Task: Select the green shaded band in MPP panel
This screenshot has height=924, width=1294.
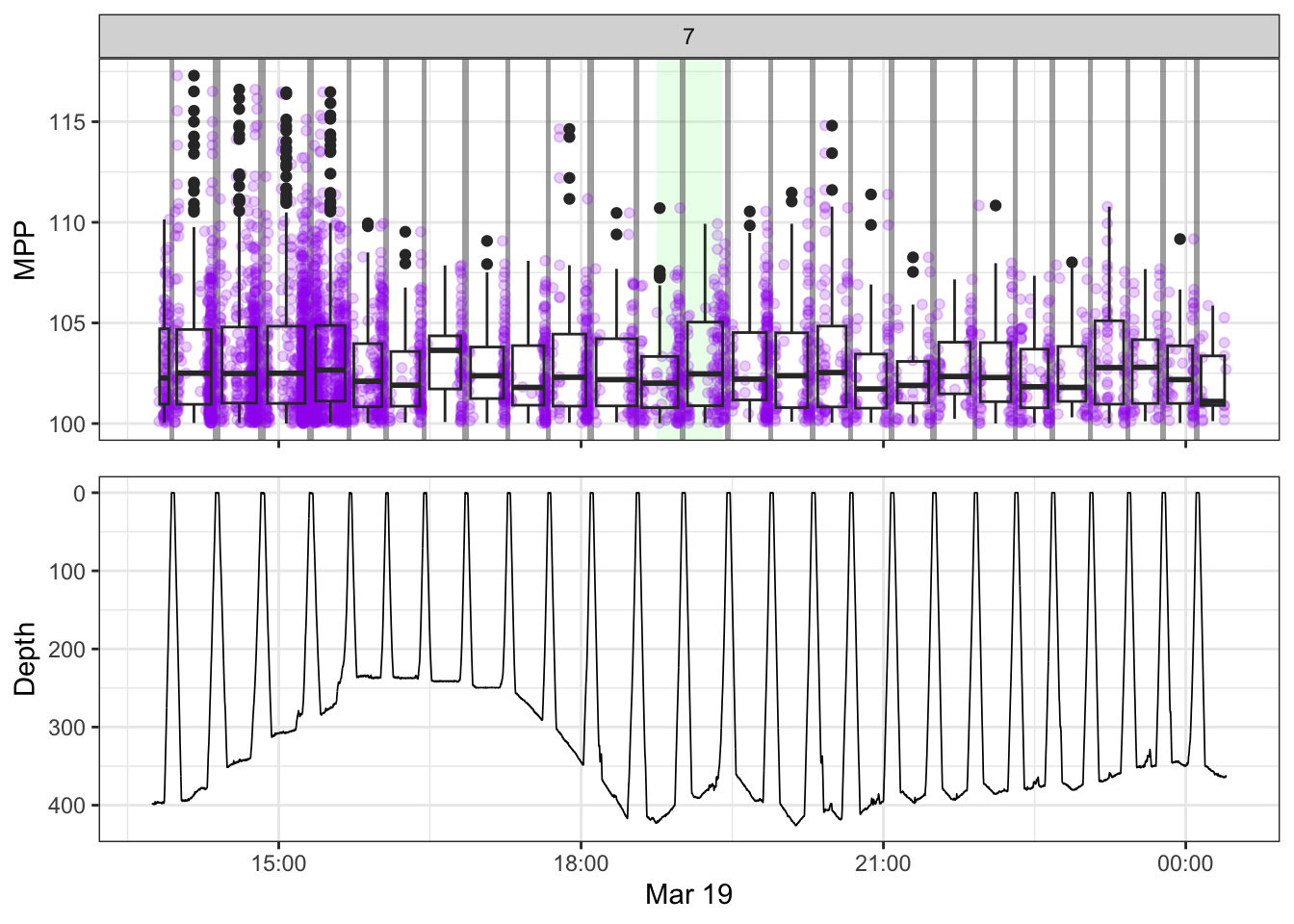Action: tap(689, 250)
